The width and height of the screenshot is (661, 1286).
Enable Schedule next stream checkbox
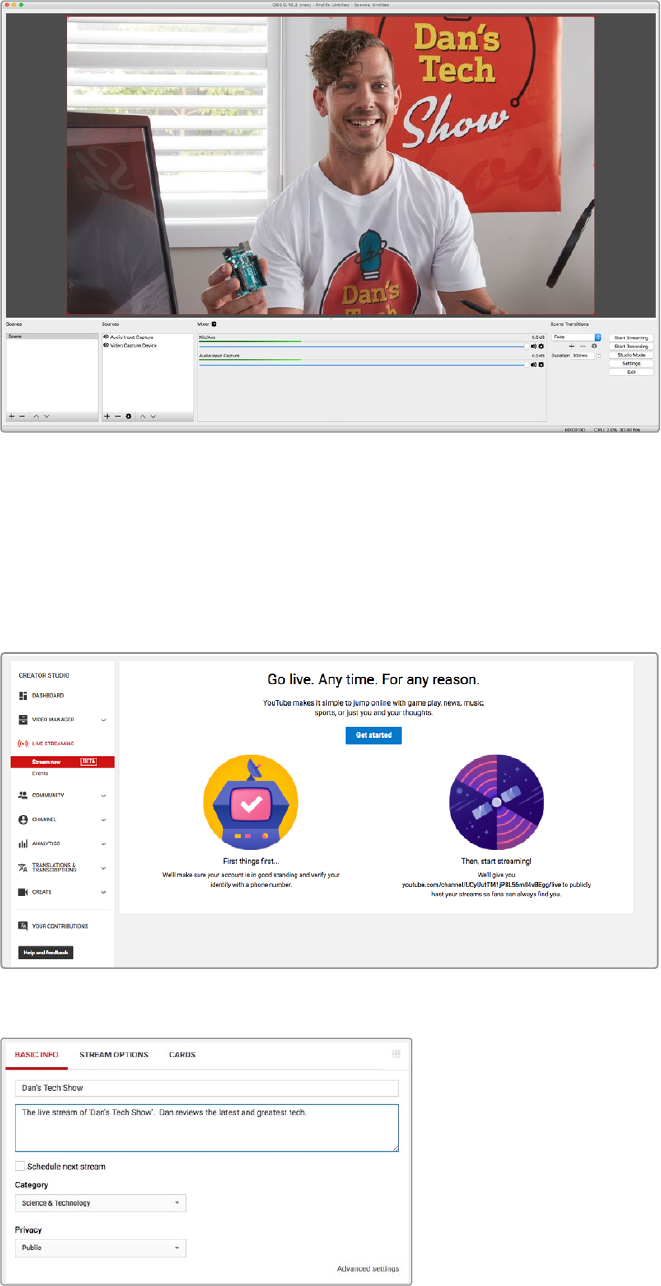tap(20, 1166)
